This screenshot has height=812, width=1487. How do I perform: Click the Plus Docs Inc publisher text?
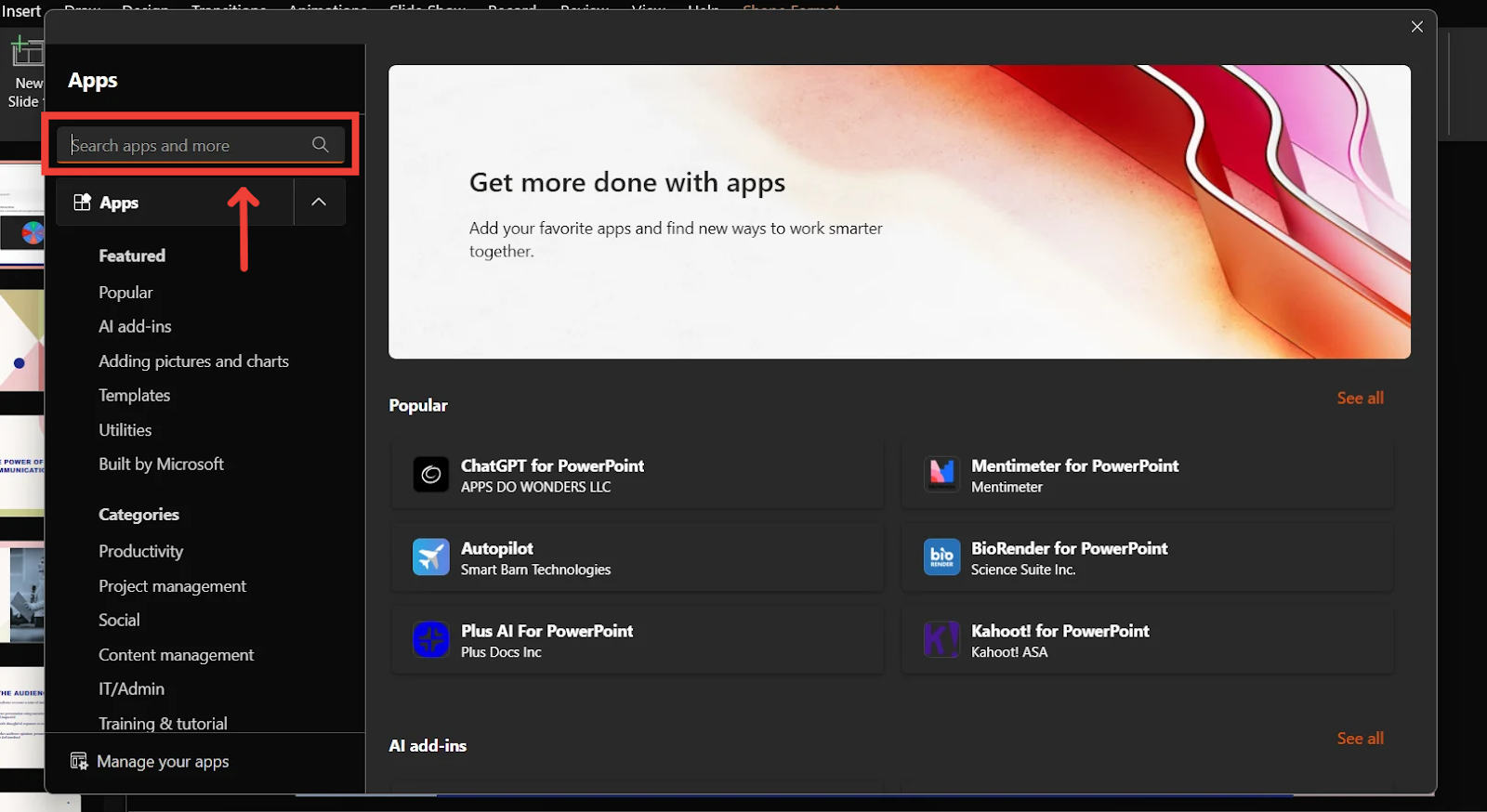[501, 652]
